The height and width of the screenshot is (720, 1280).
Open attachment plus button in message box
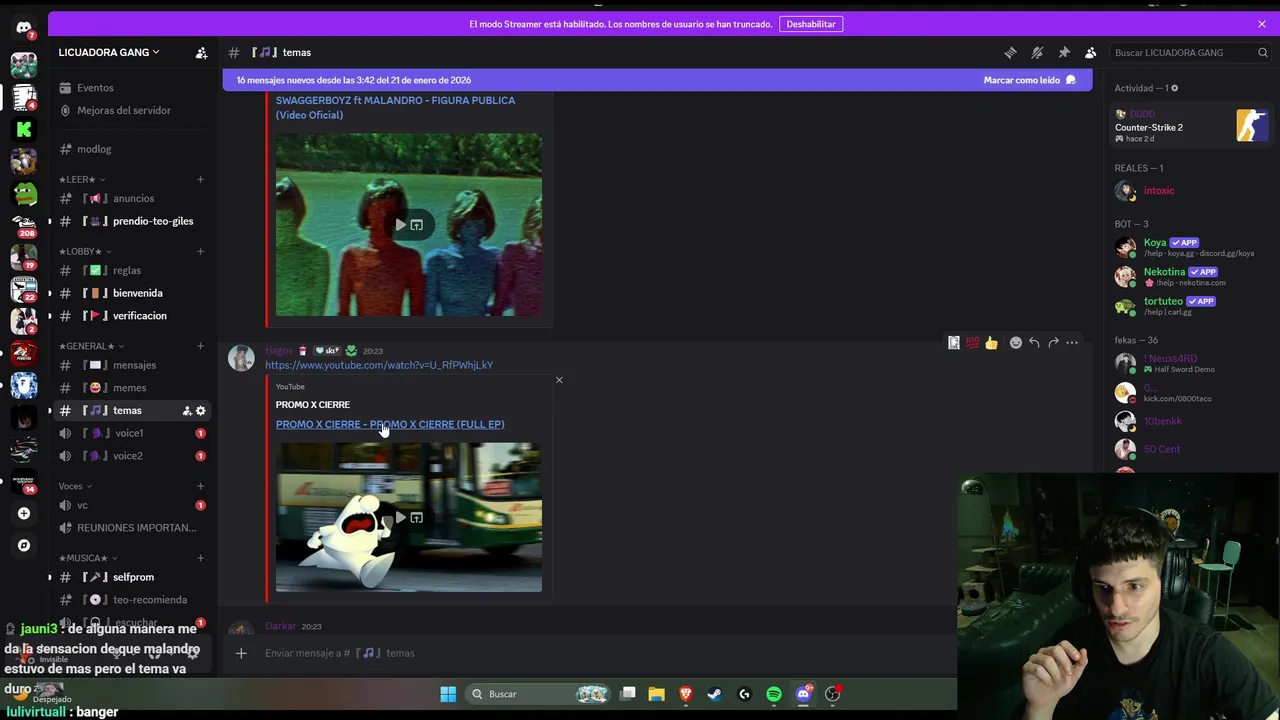click(x=241, y=653)
